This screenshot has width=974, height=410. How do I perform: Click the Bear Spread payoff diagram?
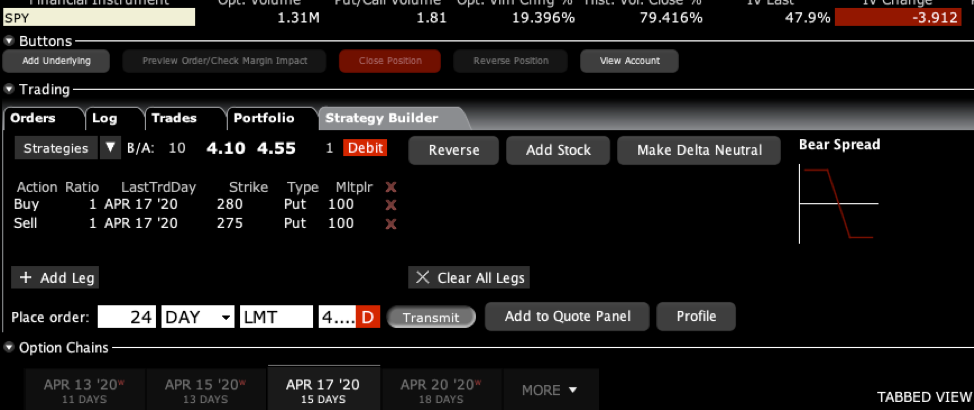pyautogui.click(x=838, y=204)
